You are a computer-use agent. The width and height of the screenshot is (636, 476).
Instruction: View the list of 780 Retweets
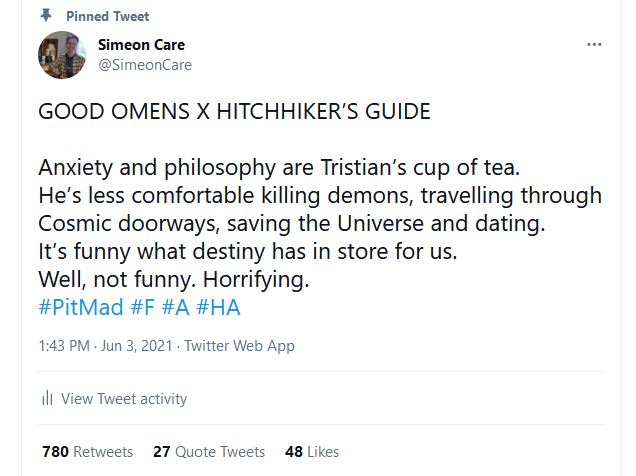pos(87,452)
